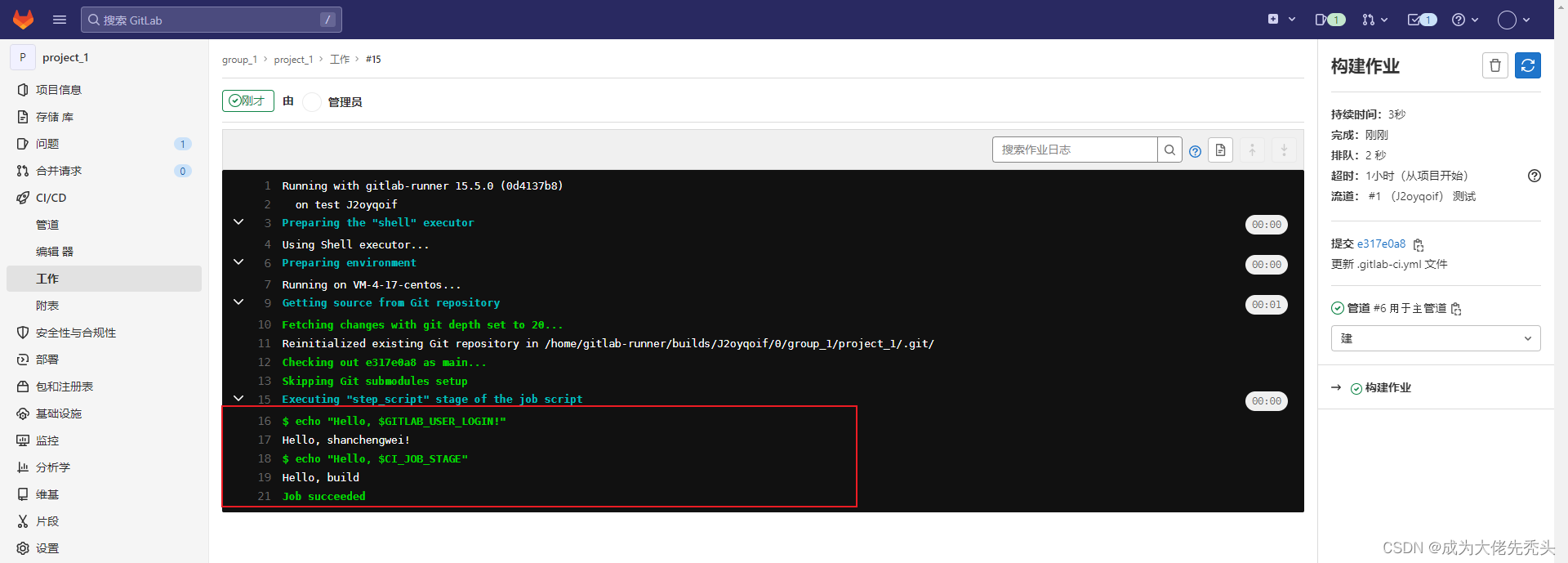Image resolution: width=1568 pixels, height=563 pixels.
Task: Open the issues counter in the top bar
Action: [x=1330, y=20]
